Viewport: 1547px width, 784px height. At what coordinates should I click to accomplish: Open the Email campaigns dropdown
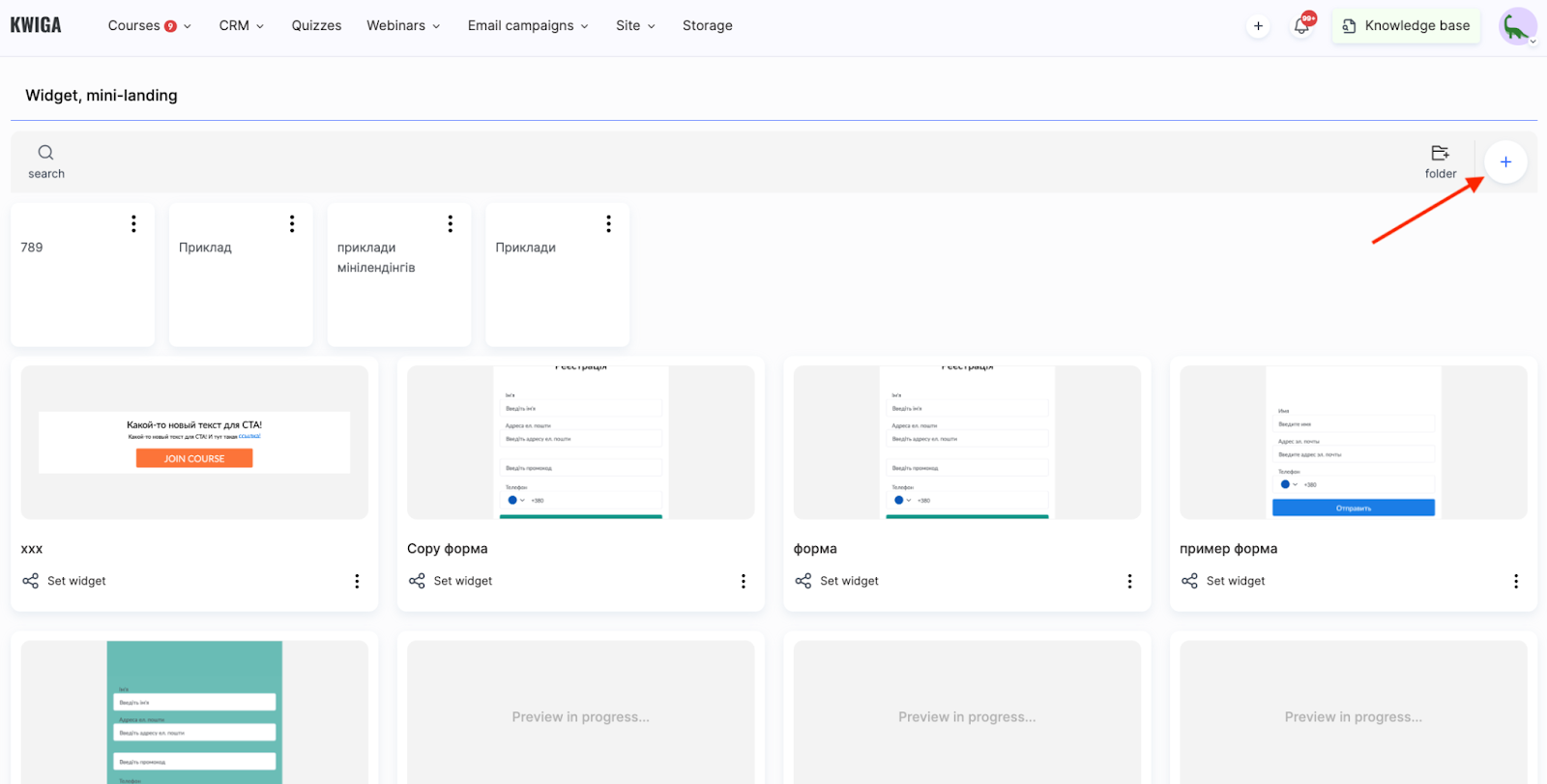[x=527, y=26]
